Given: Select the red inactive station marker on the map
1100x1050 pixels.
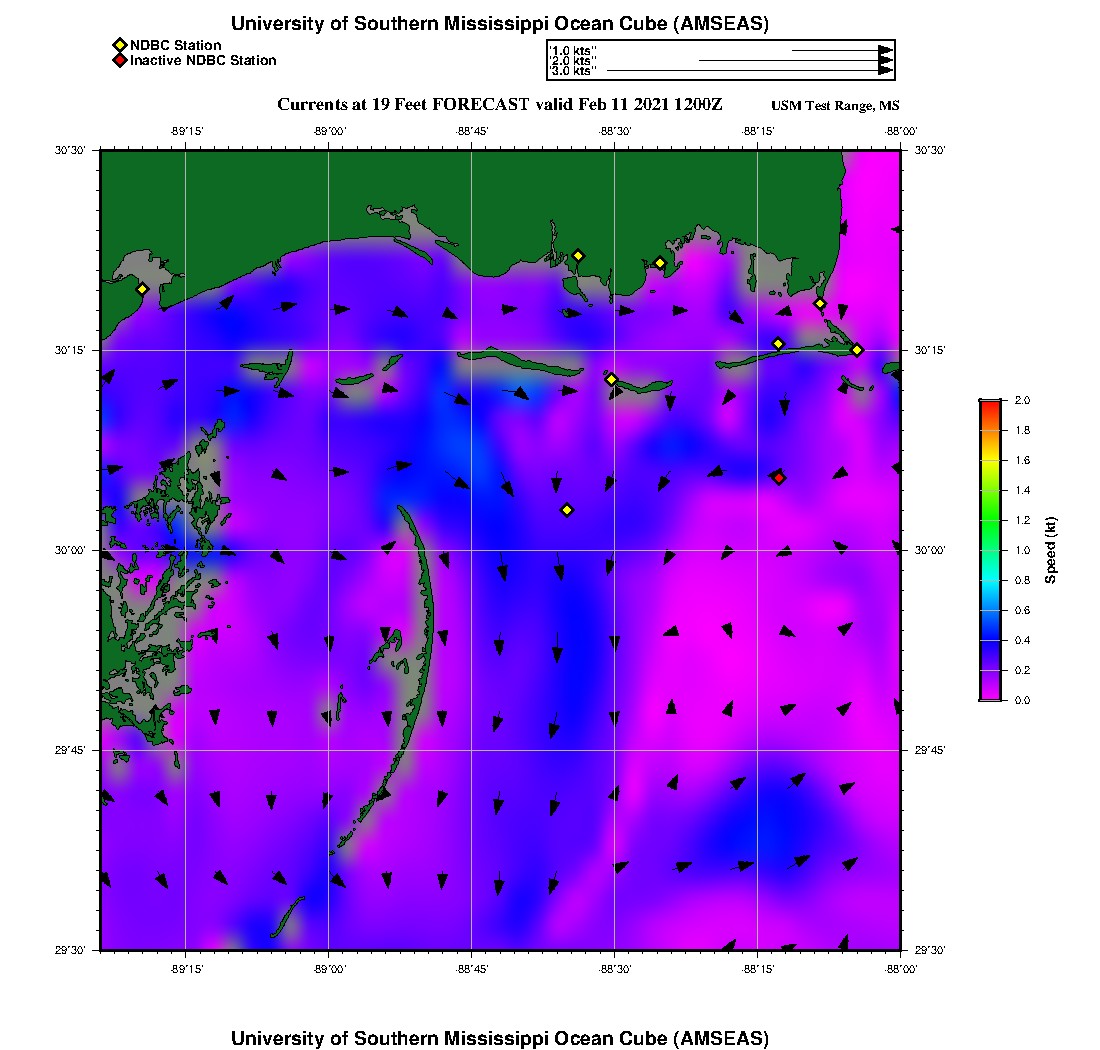Looking at the screenshot, I should pos(779,478).
